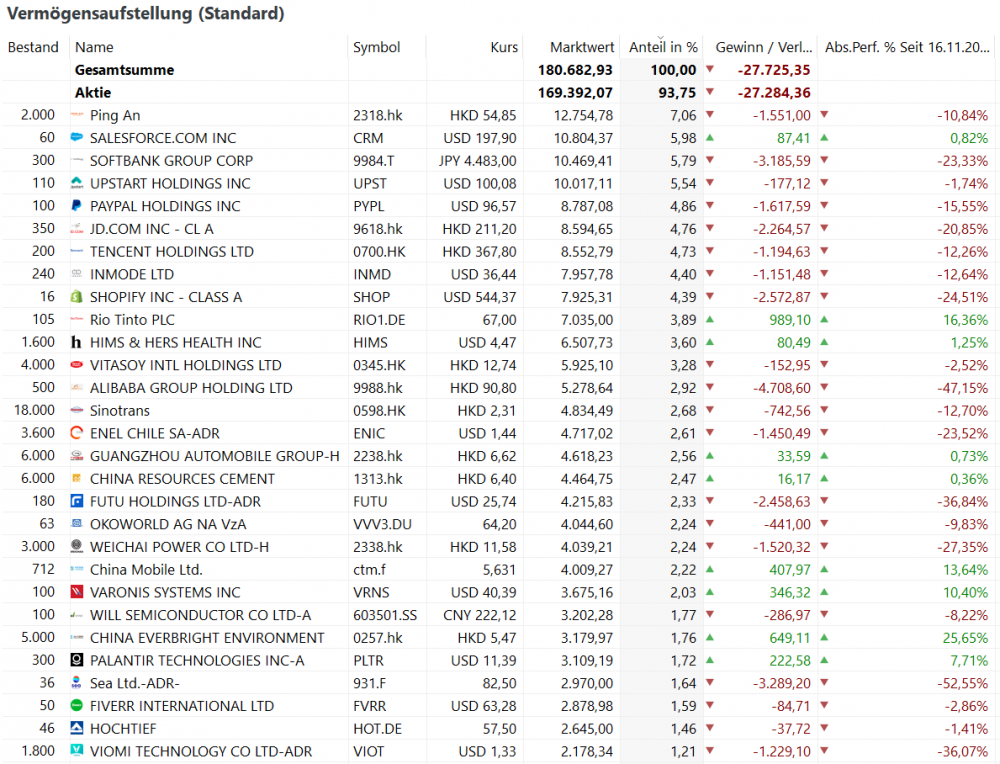Click the Anteil value 93,75
The image size is (1000, 764).
click(677, 92)
